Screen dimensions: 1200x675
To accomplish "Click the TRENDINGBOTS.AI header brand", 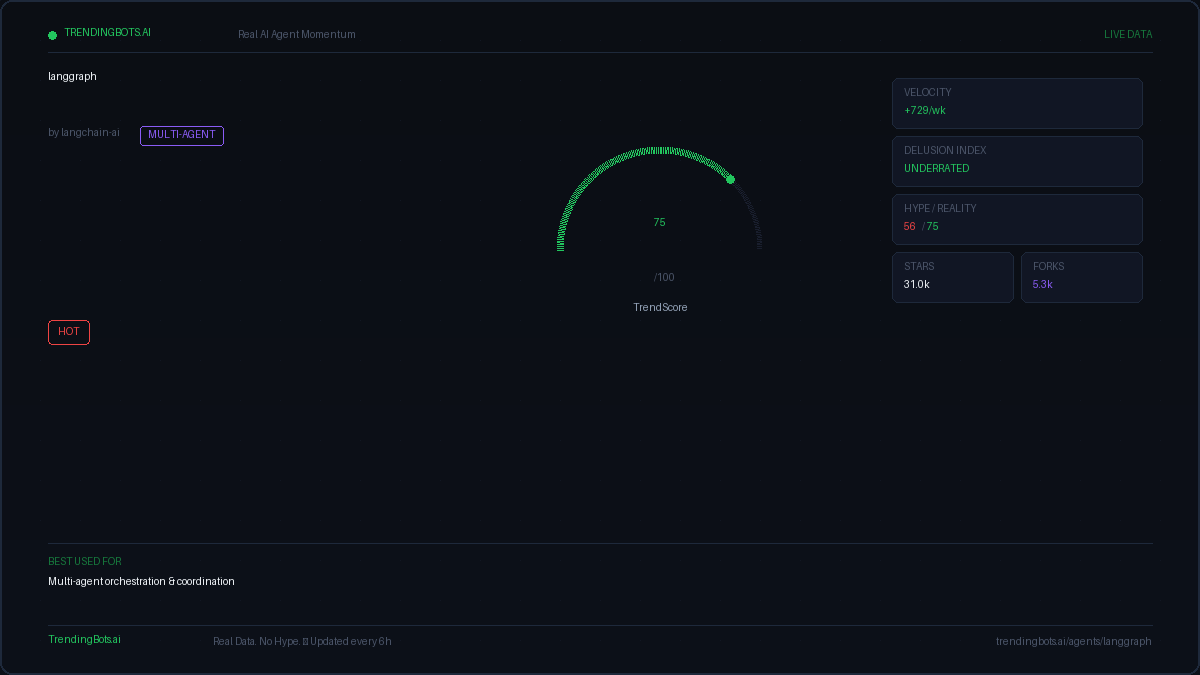I will pos(107,32).
